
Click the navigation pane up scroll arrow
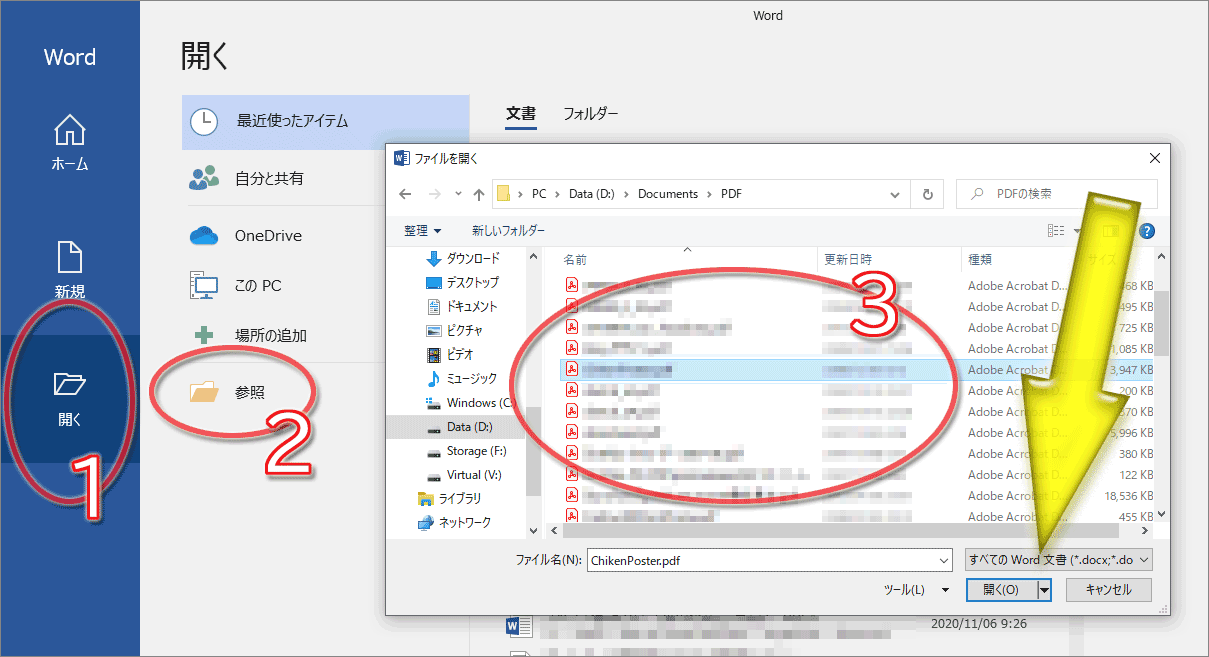[x=533, y=256]
